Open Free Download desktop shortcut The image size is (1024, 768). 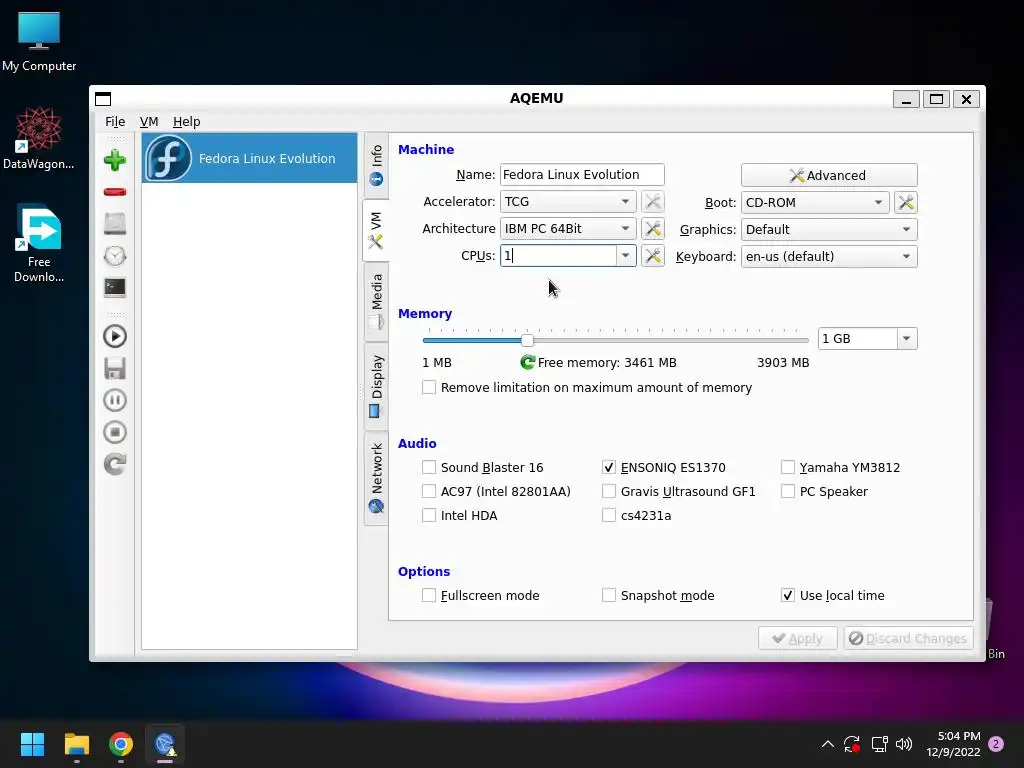(x=39, y=244)
